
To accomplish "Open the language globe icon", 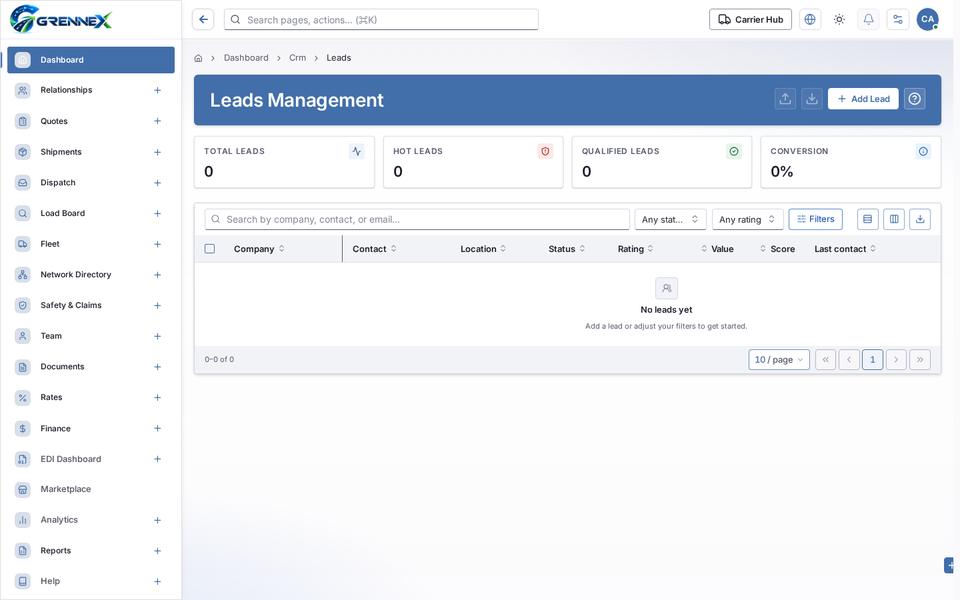I will 809,20.
